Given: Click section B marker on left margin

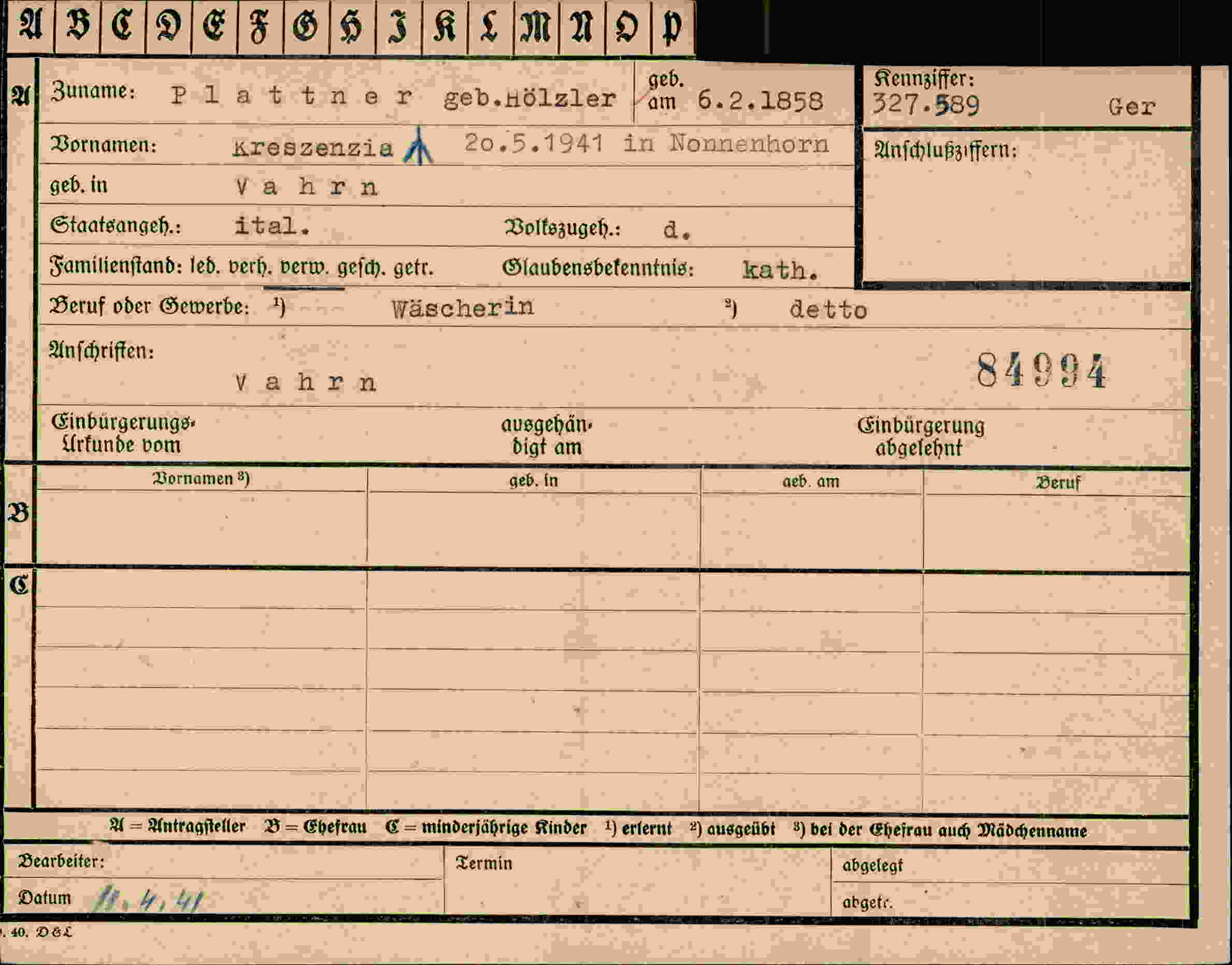Looking at the screenshot, I should coord(19,513).
